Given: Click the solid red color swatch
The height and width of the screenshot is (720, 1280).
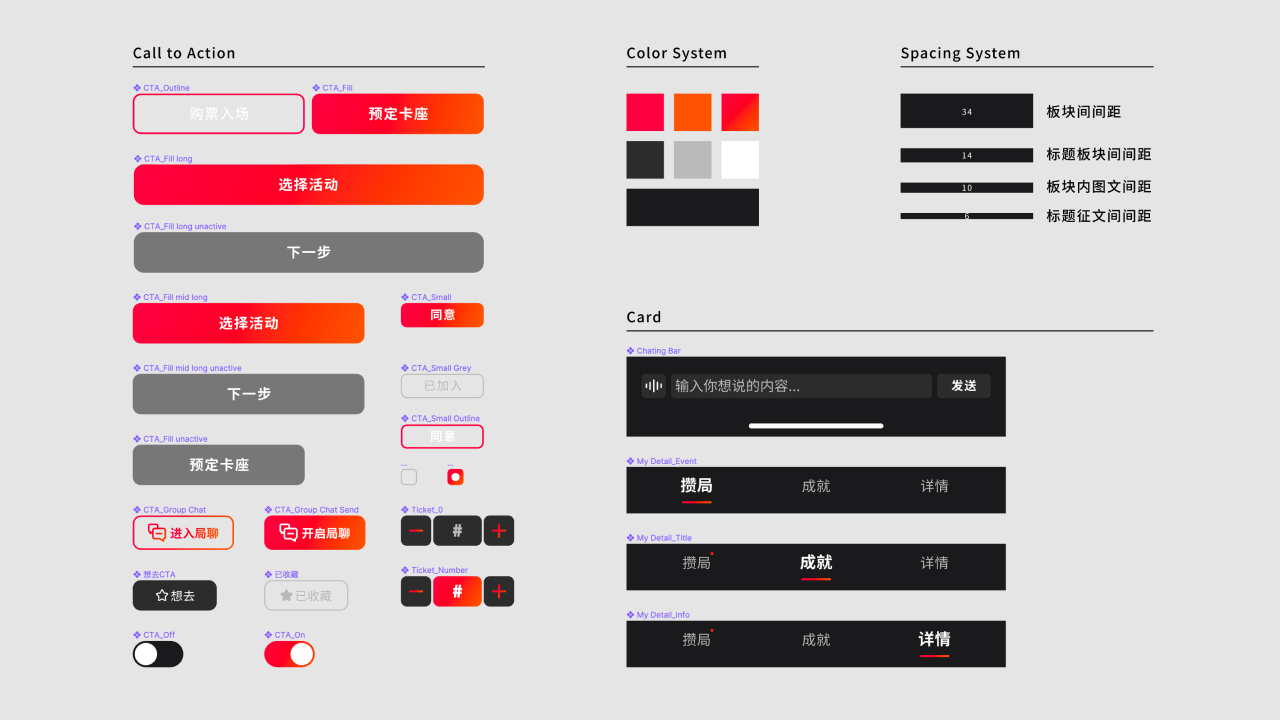Looking at the screenshot, I should (645, 112).
